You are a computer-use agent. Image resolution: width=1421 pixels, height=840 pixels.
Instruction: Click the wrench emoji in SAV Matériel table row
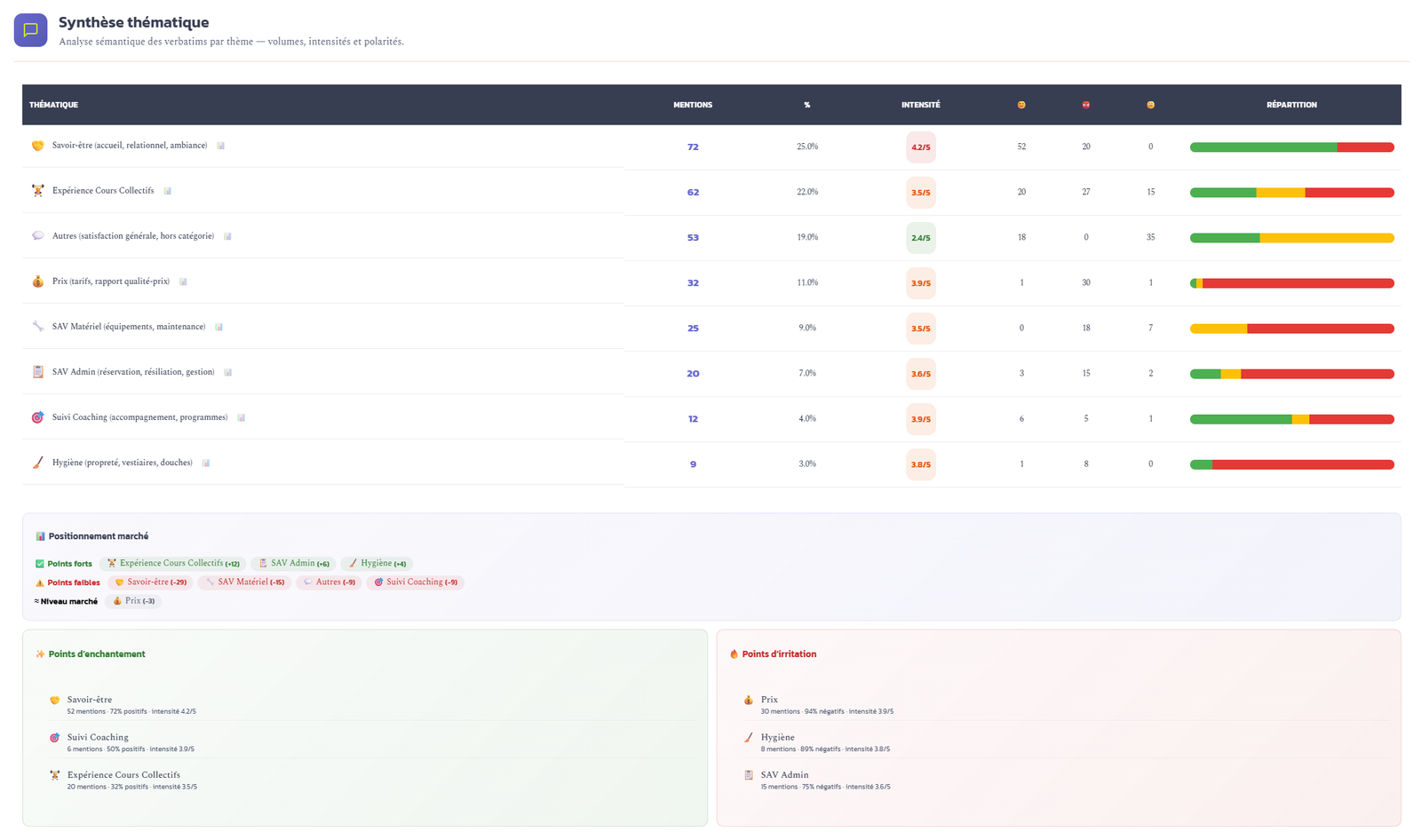pos(37,327)
